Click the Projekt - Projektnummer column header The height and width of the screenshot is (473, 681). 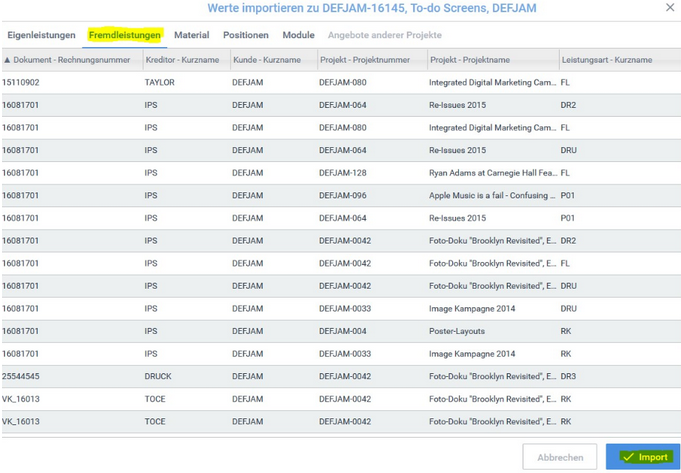tap(364, 60)
